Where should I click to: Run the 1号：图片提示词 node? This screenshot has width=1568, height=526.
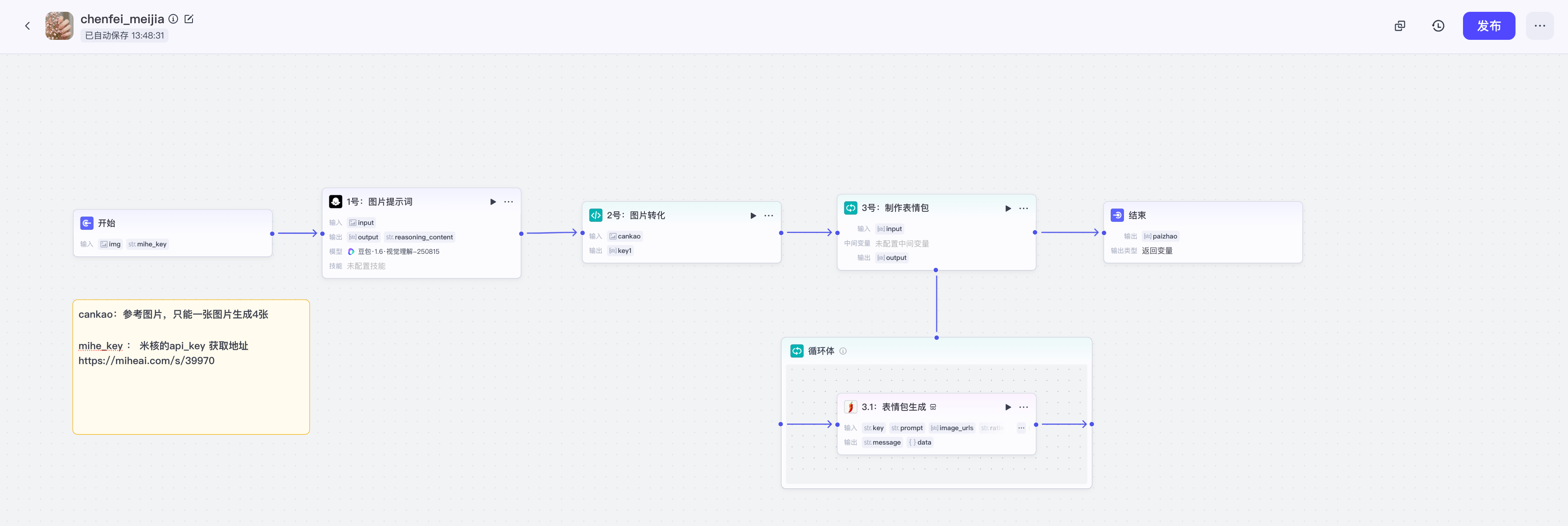(493, 201)
